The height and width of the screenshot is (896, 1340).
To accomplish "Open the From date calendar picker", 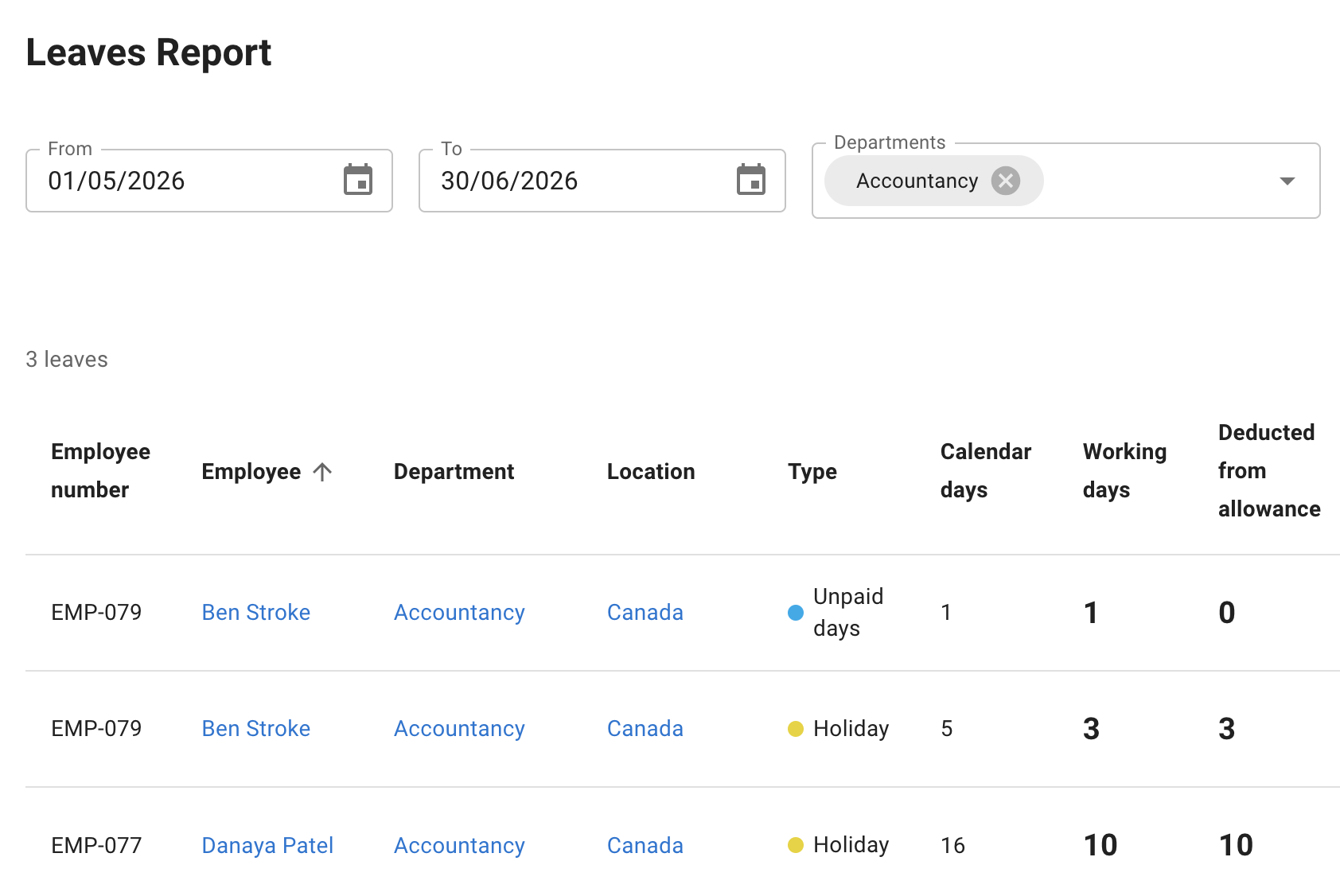I will (x=358, y=180).
